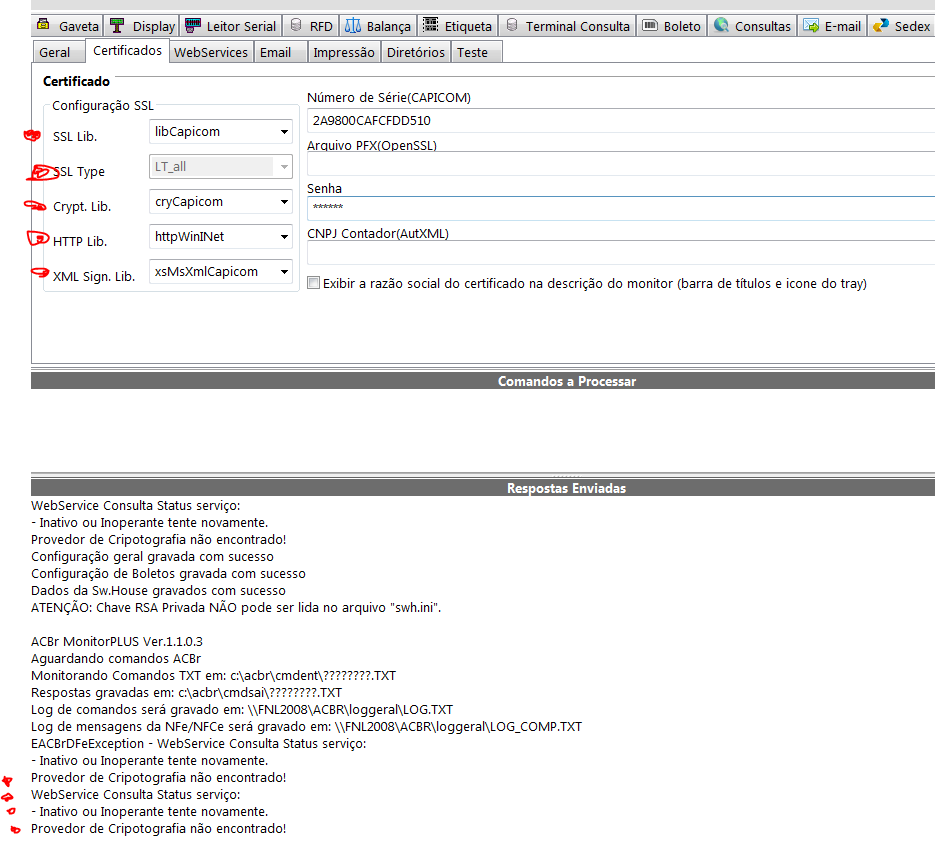Click the Boleto icon
The height and width of the screenshot is (851, 935).
pos(650,26)
